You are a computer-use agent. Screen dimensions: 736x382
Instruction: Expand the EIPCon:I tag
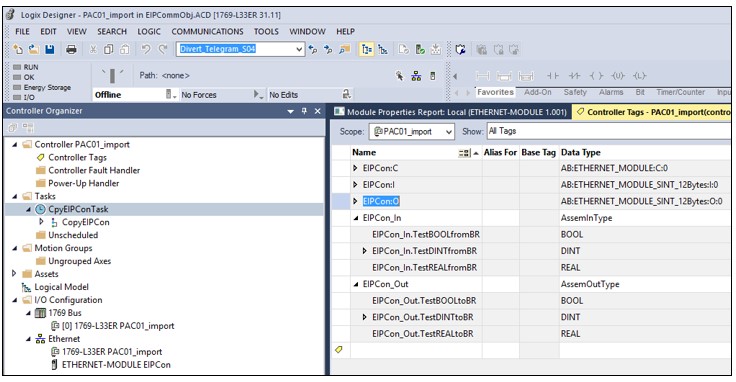click(355, 185)
